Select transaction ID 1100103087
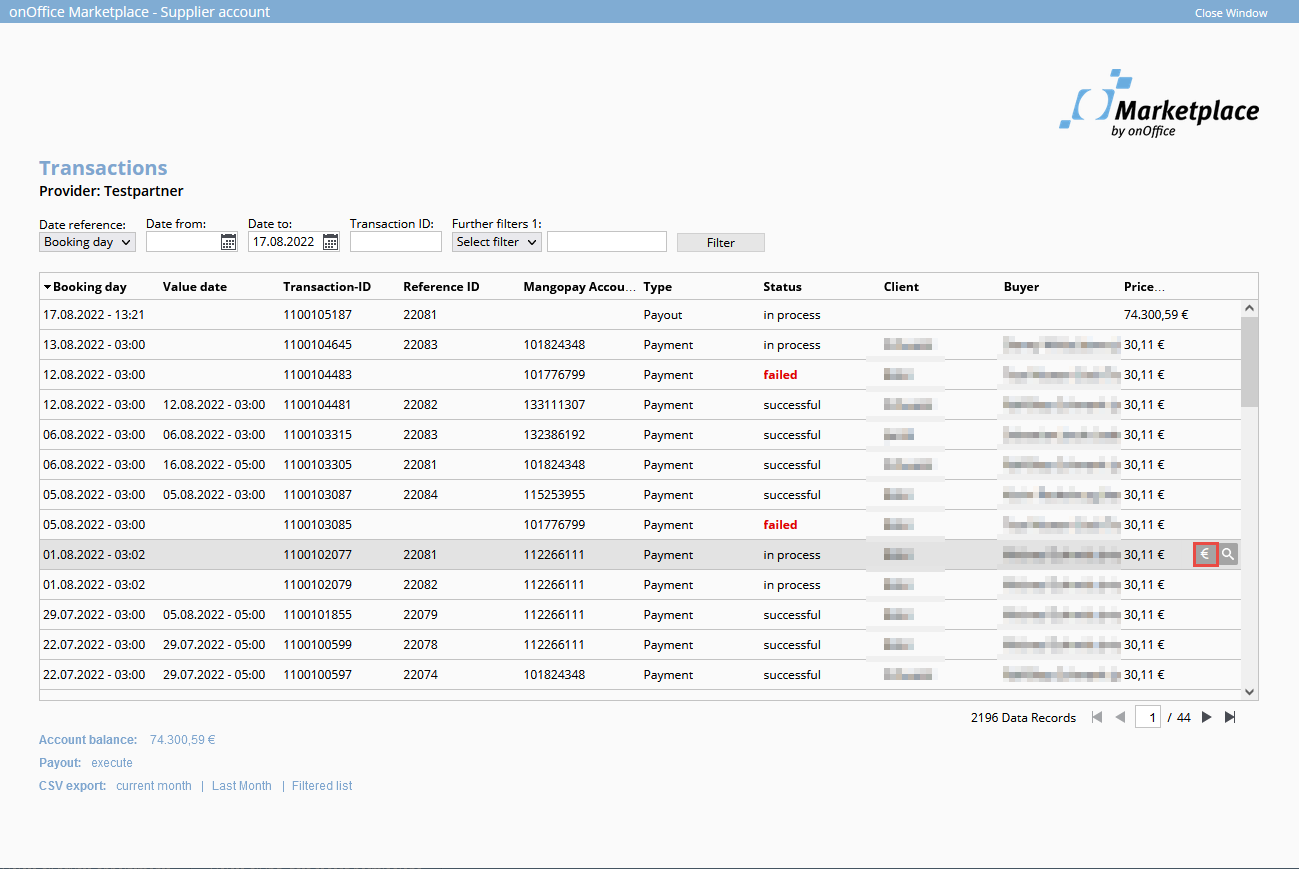The height and width of the screenshot is (869, 1299). 318,495
